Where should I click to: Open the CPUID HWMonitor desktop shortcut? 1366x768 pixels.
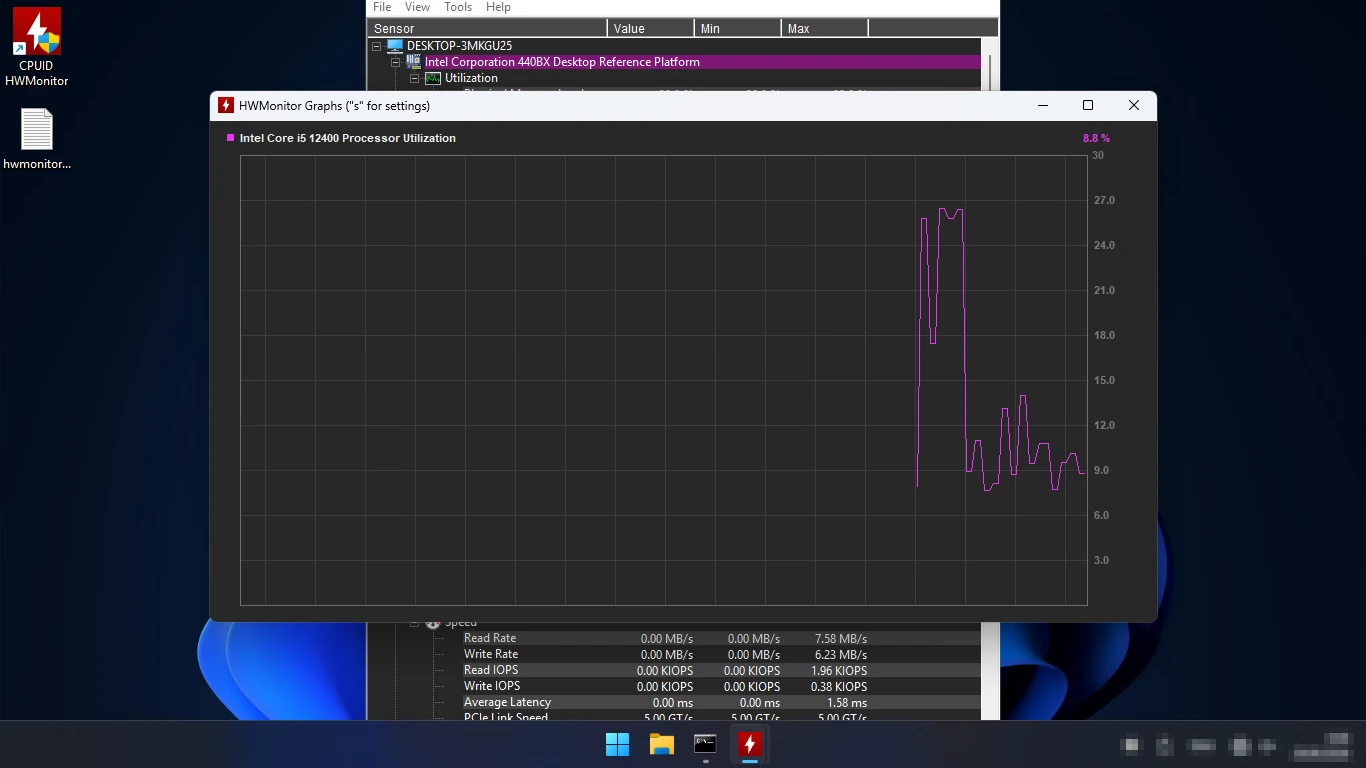(x=37, y=47)
